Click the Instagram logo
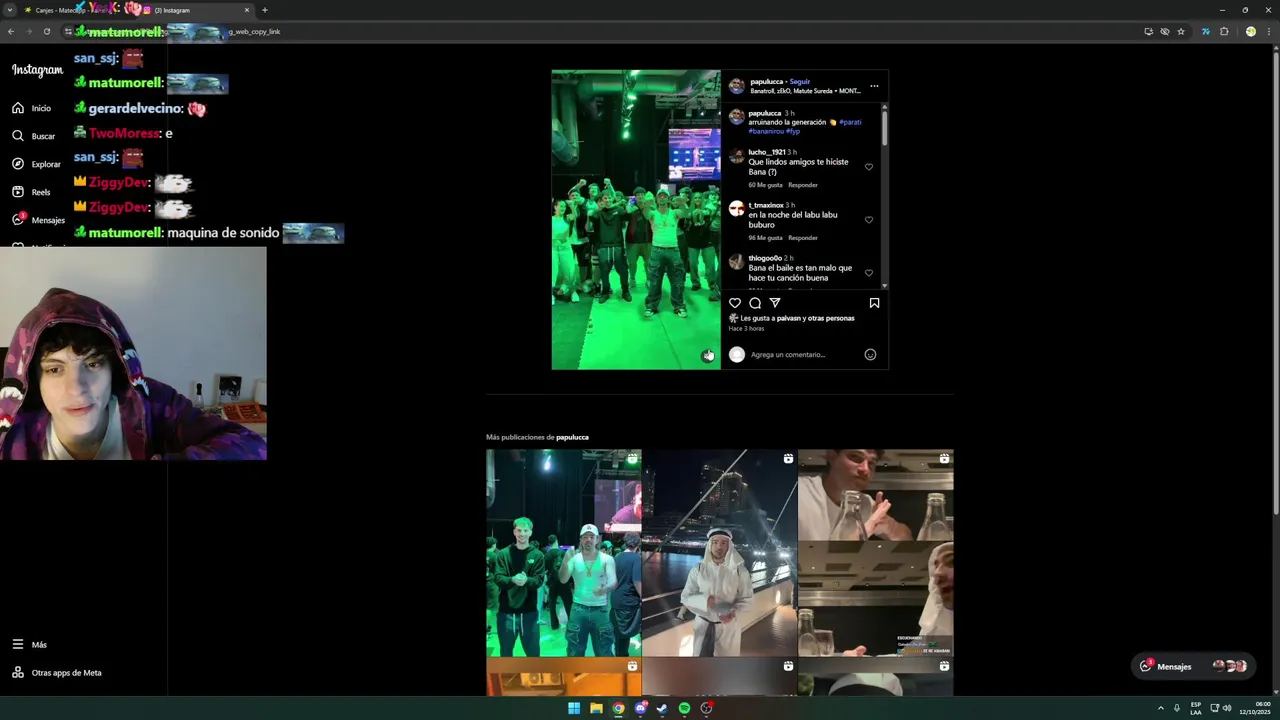Screen dimensions: 1280x720 [37, 70]
